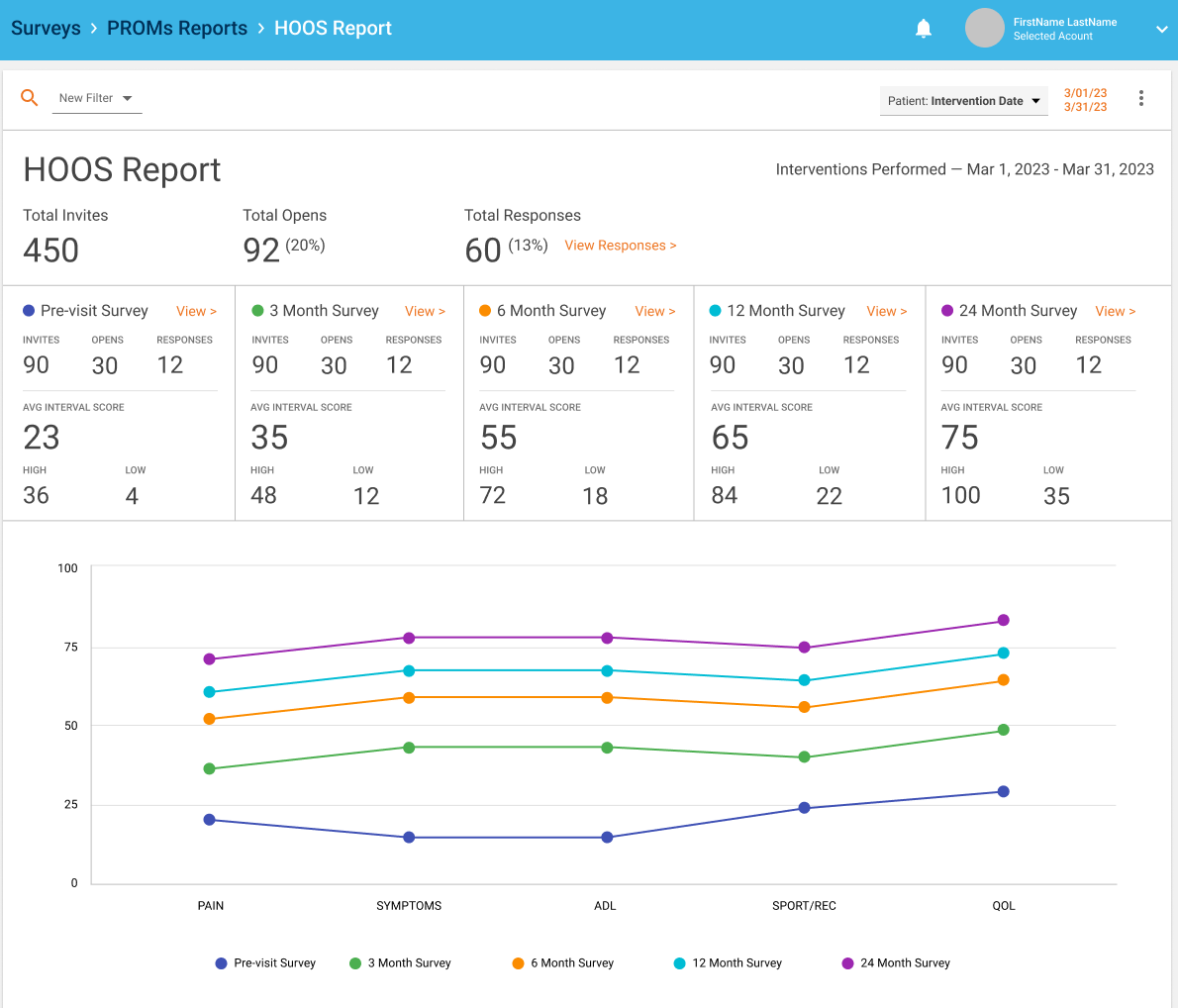Open the three-dot more options menu
1178x1008 pixels.
[1141, 98]
